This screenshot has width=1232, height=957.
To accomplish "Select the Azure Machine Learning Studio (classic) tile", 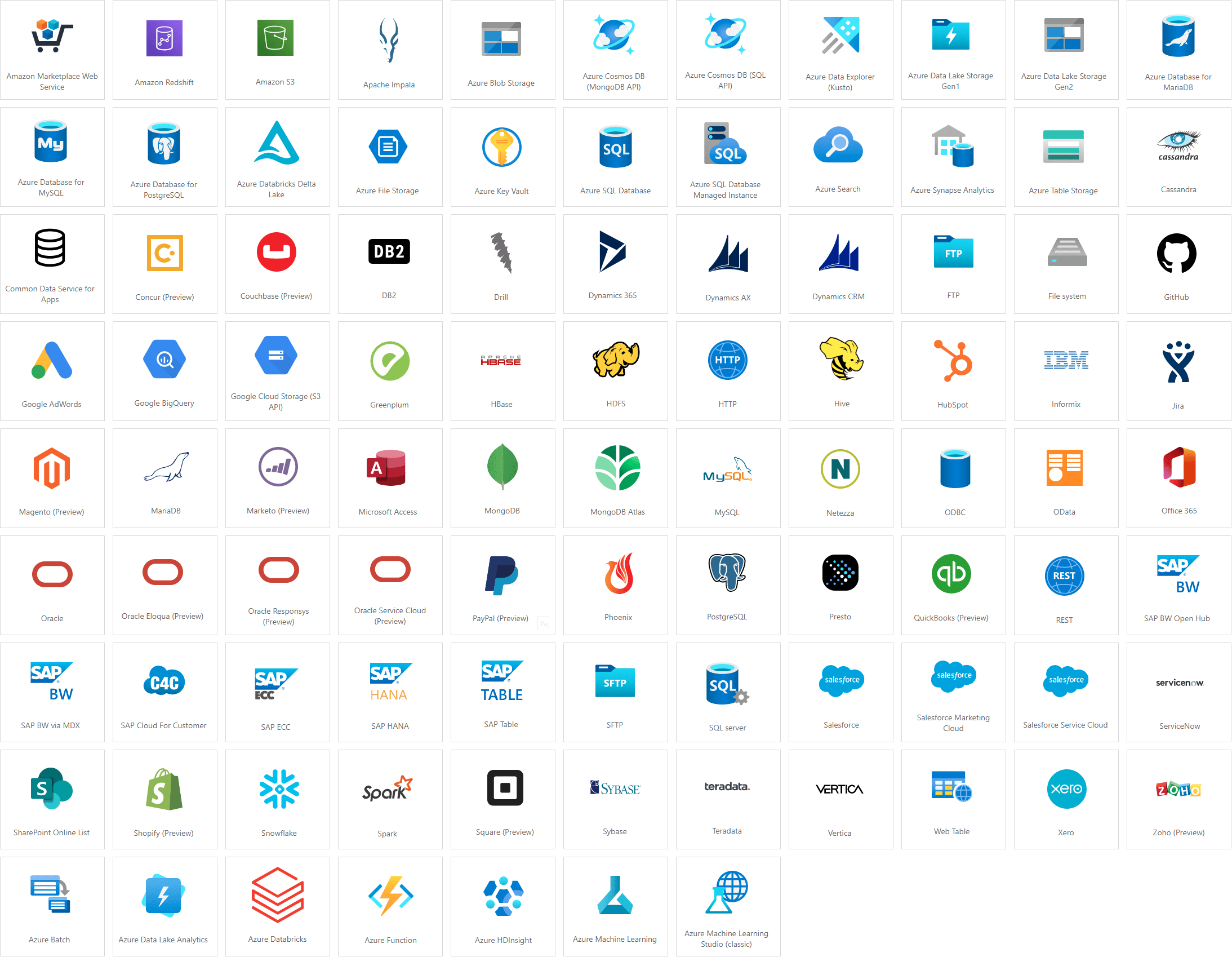I will tap(728, 907).
